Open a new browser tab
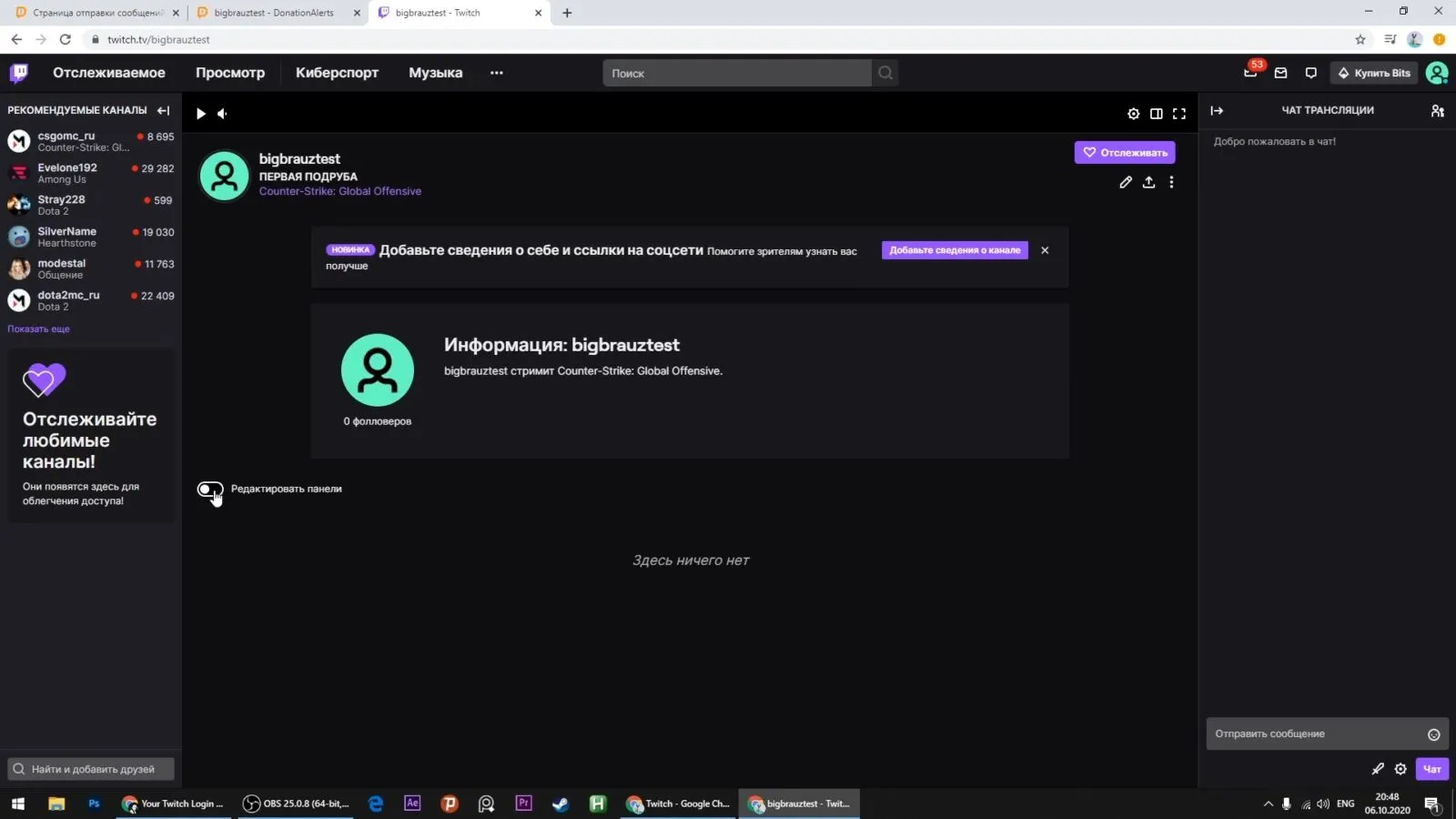Screen dimensions: 1456x819 click(x=567, y=13)
